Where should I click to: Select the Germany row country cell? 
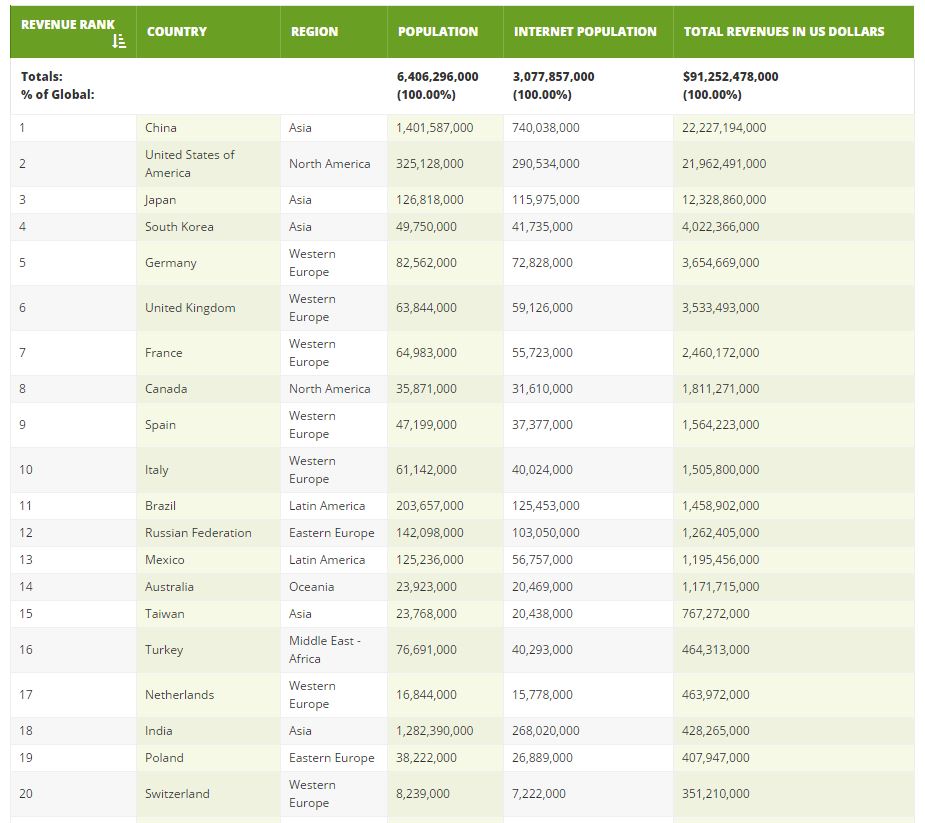[208, 263]
